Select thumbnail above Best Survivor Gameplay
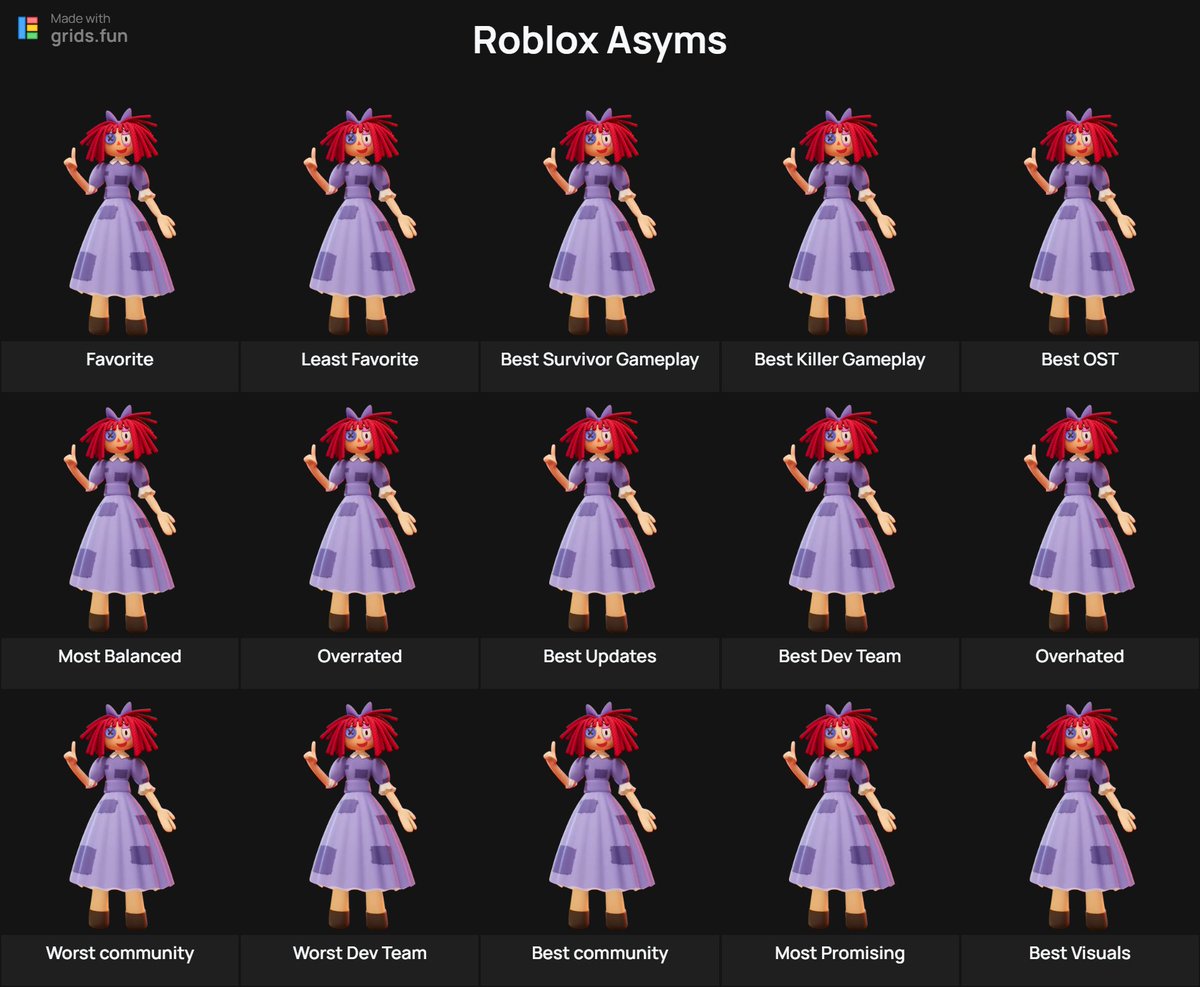The height and width of the screenshot is (987, 1200). pyautogui.click(x=600, y=222)
